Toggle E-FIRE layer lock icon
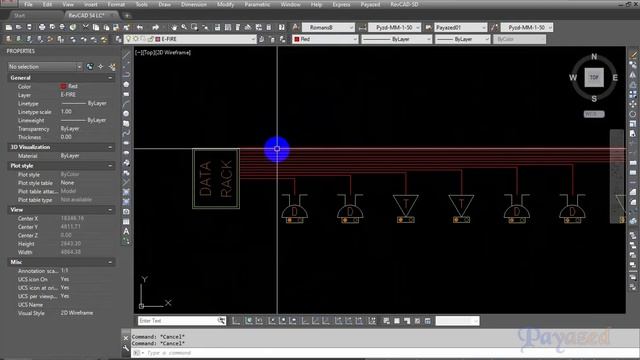Screen dimensions: 640x360 point(150,39)
